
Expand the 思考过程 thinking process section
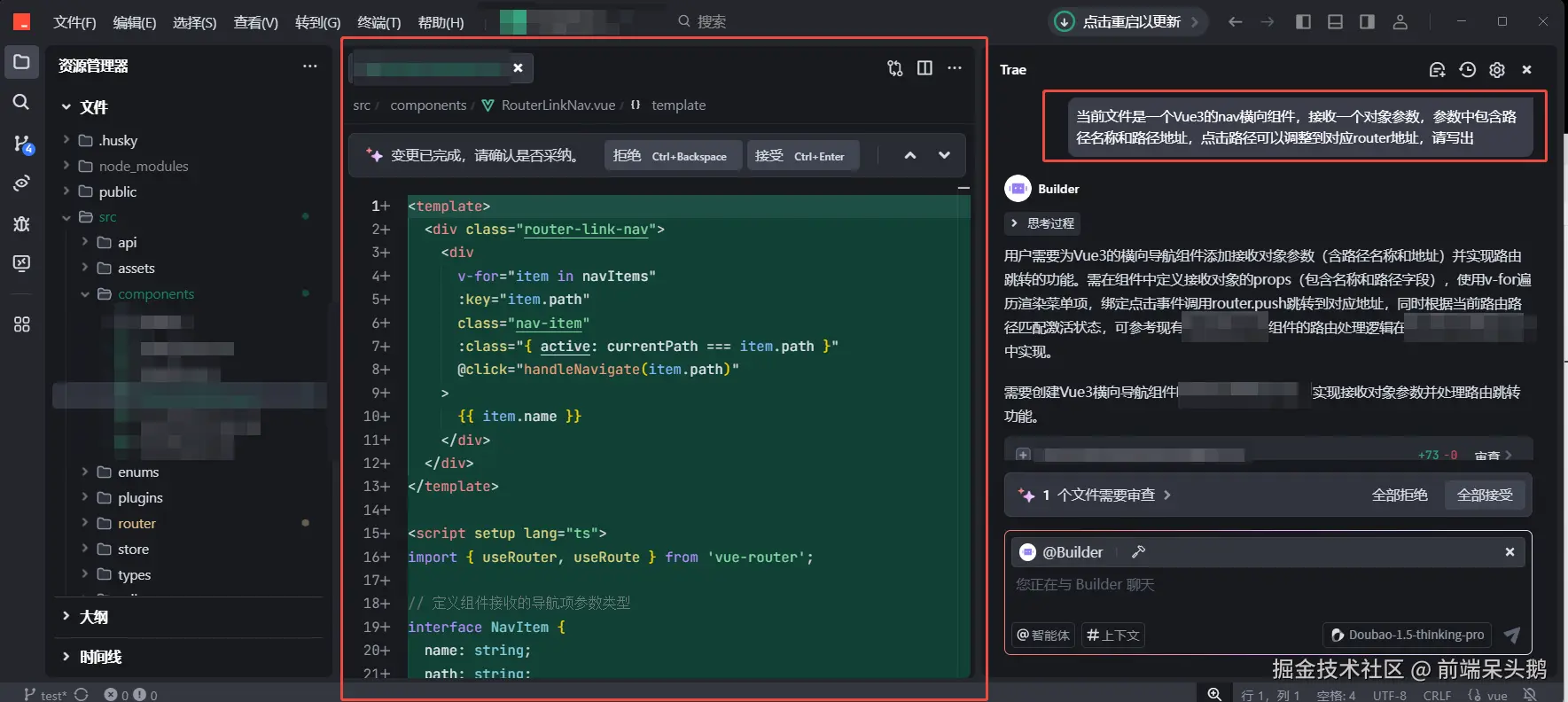pyautogui.click(x=1043, y=223)
